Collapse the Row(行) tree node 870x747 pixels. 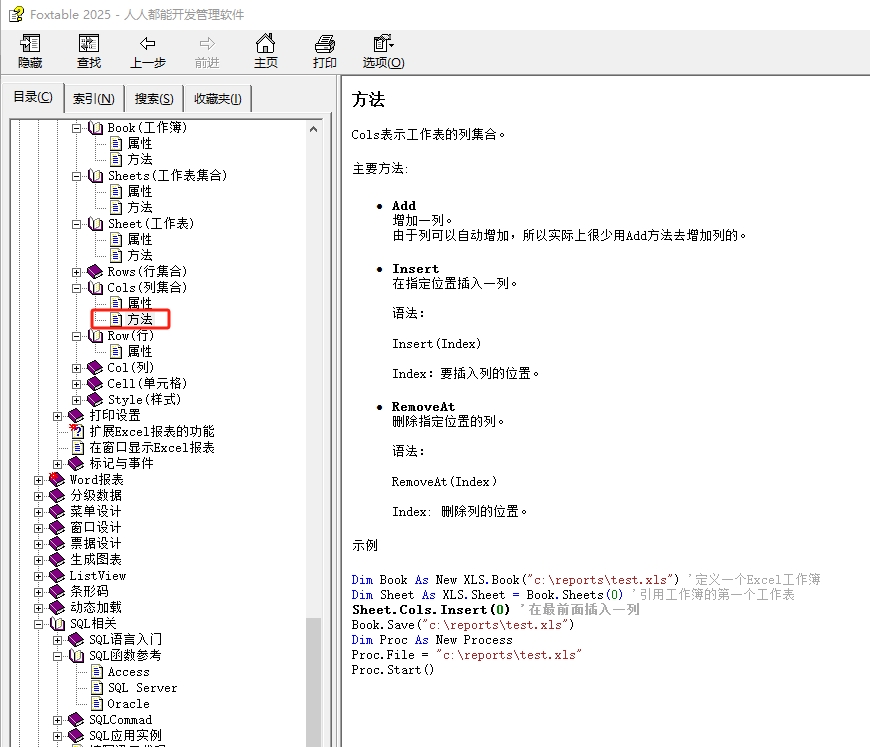(77, 336)
